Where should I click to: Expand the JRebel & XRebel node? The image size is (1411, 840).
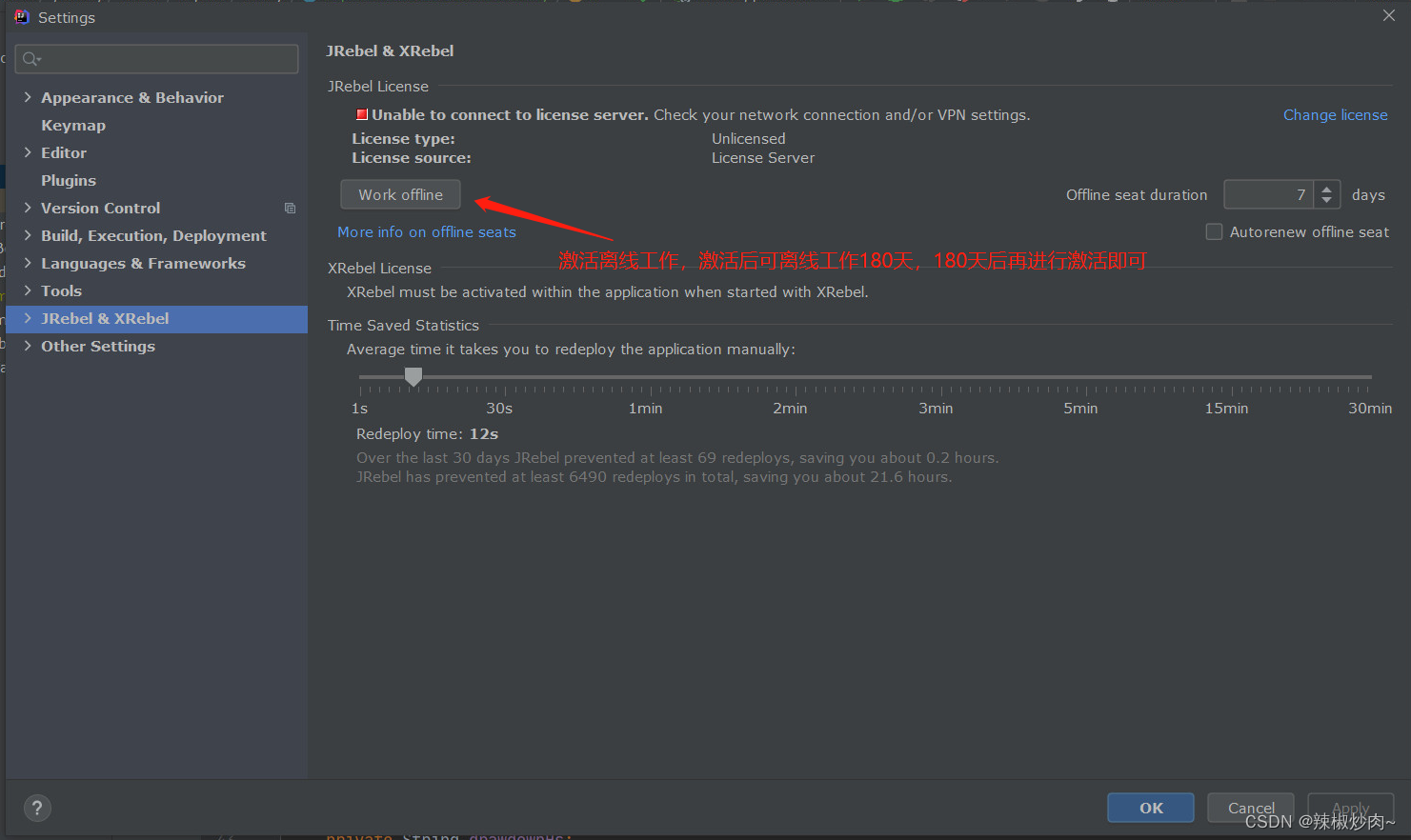pos(28,318)
